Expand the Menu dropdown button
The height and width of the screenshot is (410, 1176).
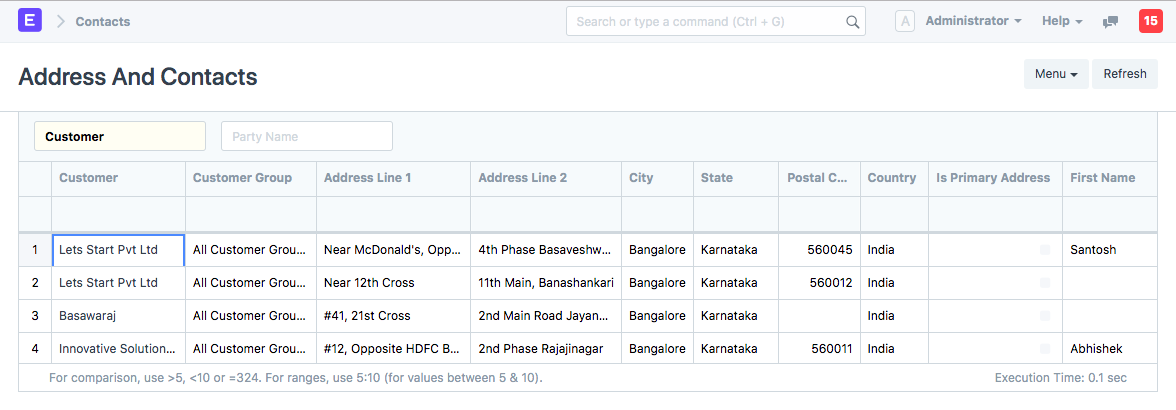click(1055, 74)
